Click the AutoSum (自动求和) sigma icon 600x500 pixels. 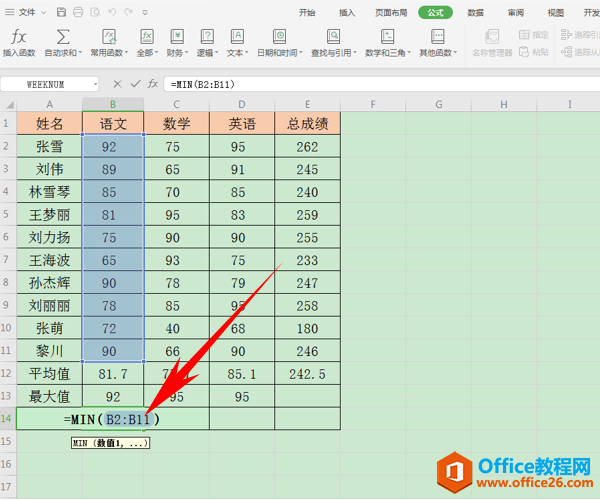pos(63,37)
